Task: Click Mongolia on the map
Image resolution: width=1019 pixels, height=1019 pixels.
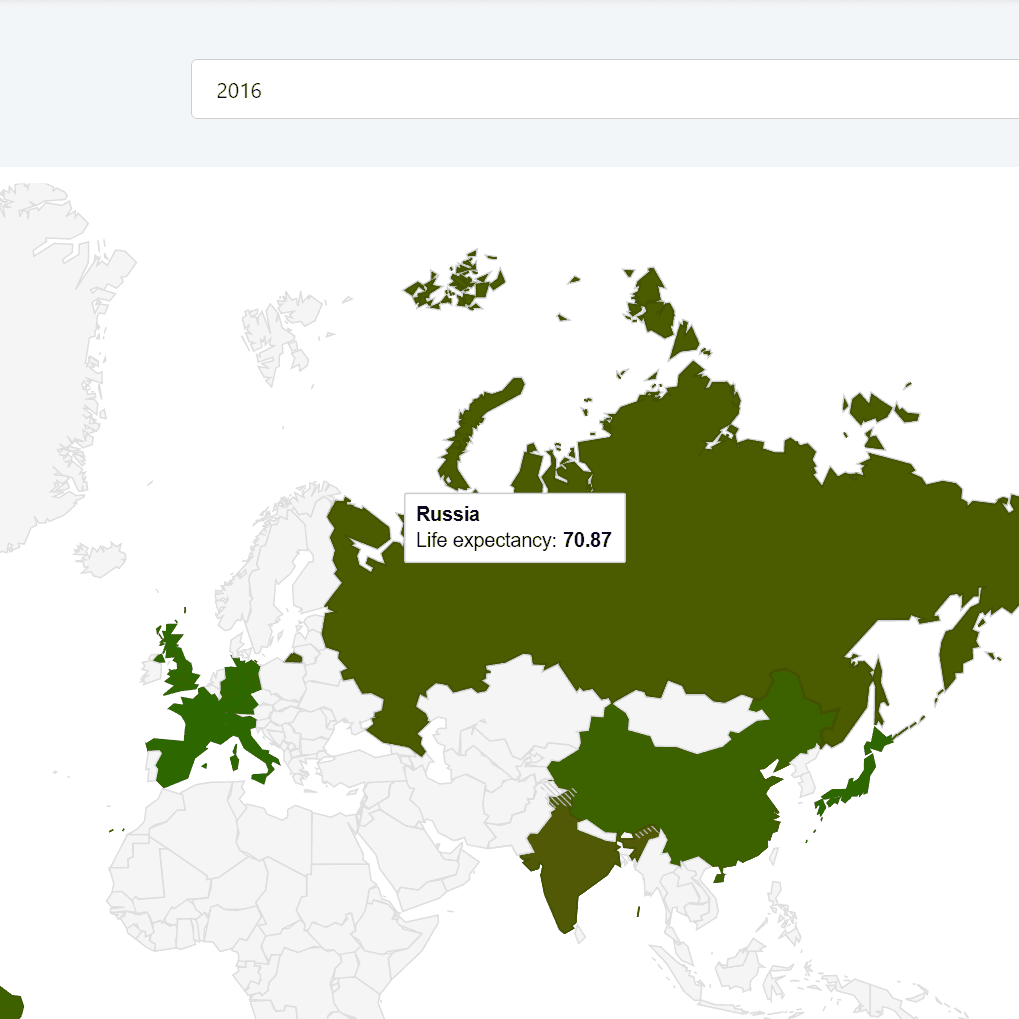Action: coord(680,720)
